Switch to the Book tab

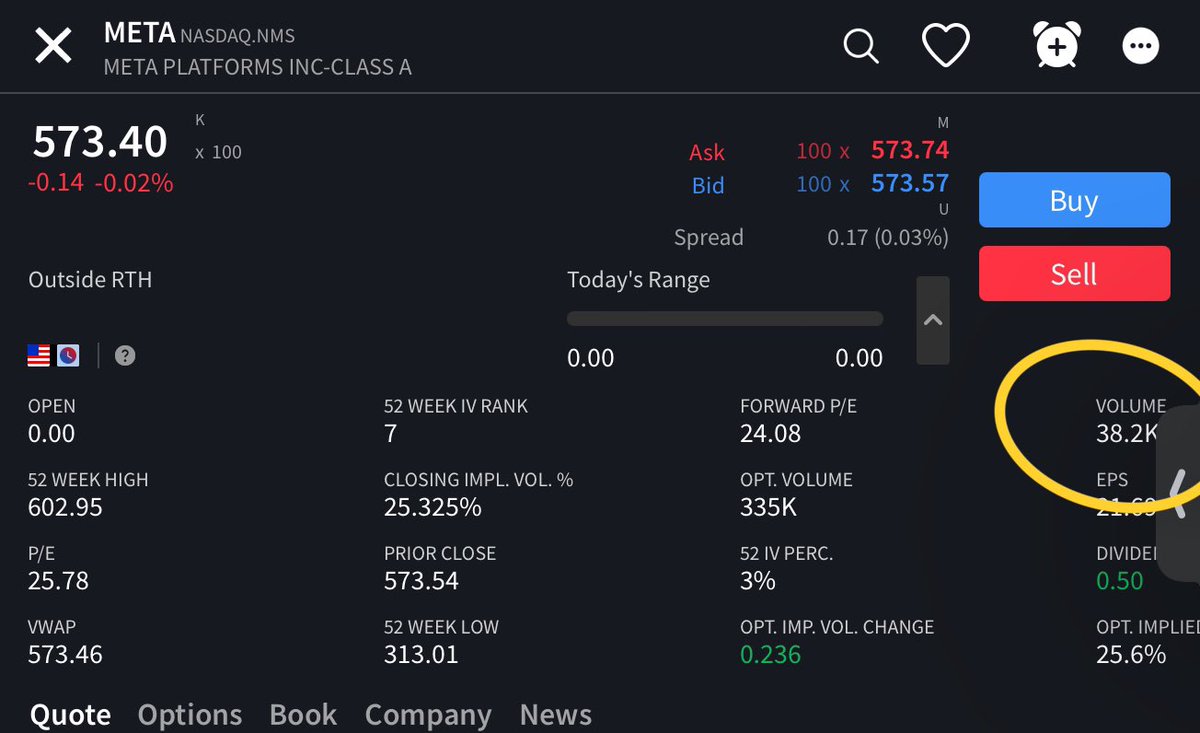tap(303, 714)
